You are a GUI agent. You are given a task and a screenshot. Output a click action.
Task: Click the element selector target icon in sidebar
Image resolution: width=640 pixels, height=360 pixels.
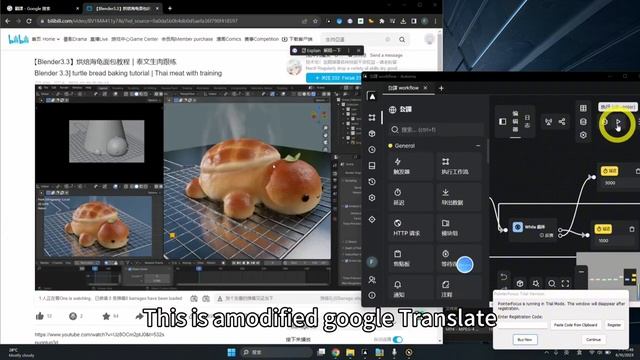pos(372,219)
